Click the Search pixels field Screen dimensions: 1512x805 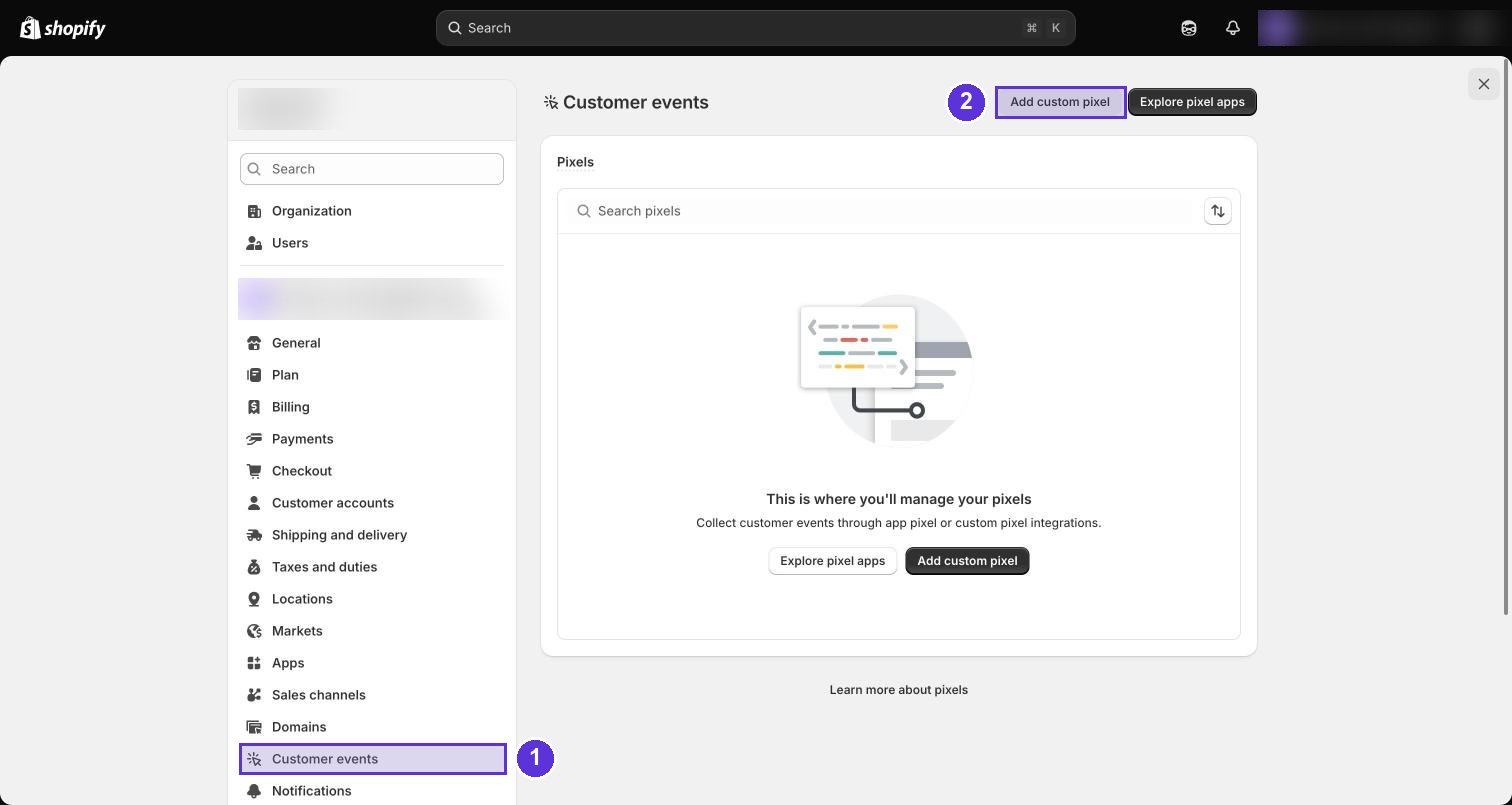(x=880, y=211)
